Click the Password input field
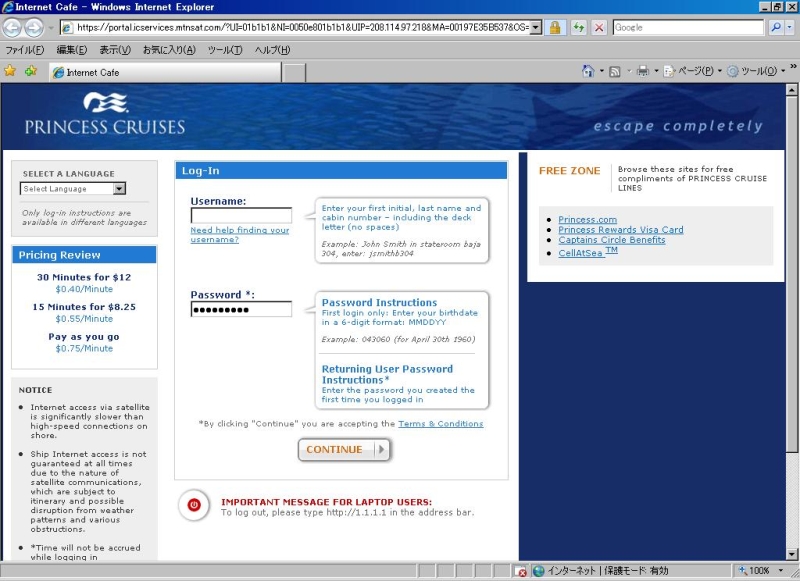The width and height of the screenshot is (800, 581). [x=241, y=309]
